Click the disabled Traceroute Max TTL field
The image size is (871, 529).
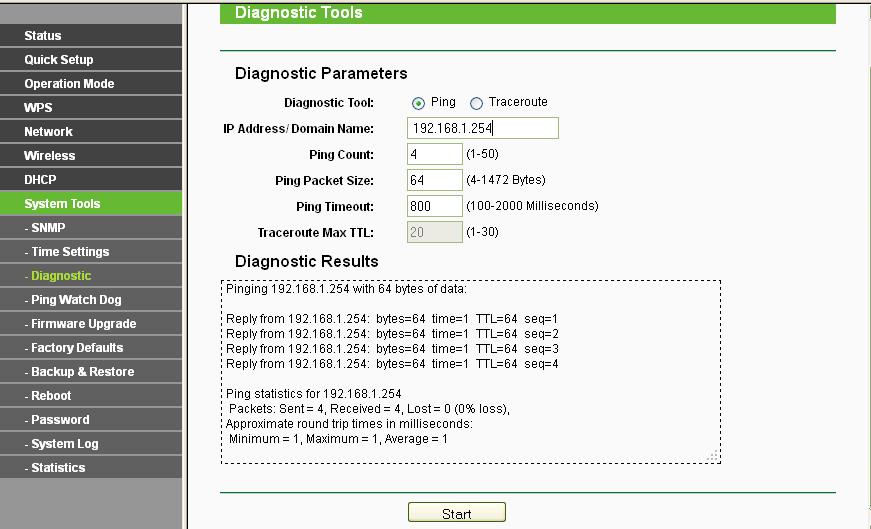coord(434,232)
